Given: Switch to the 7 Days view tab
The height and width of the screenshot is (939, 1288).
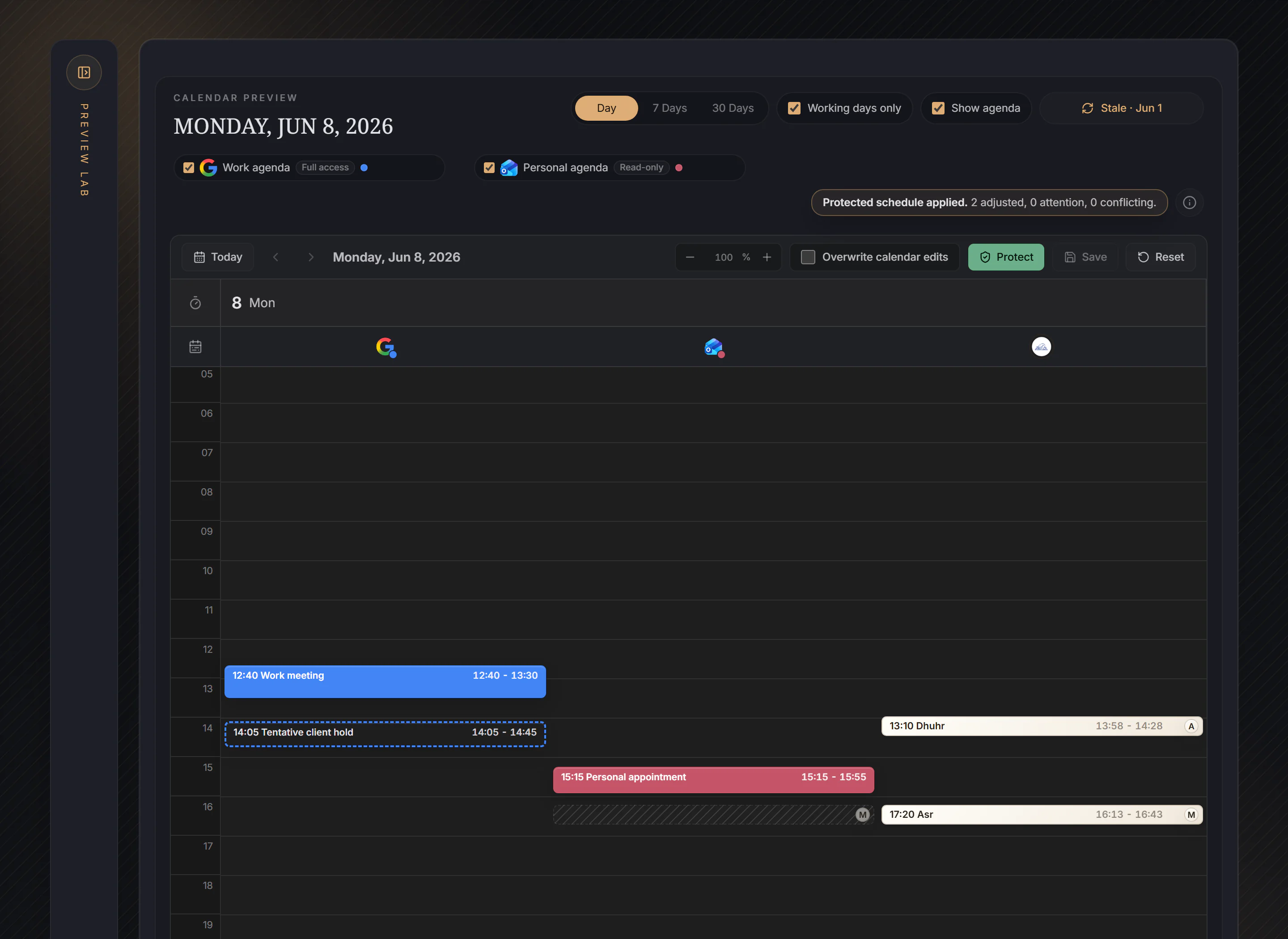Looking at the screenshot, I should pos(669,108).
